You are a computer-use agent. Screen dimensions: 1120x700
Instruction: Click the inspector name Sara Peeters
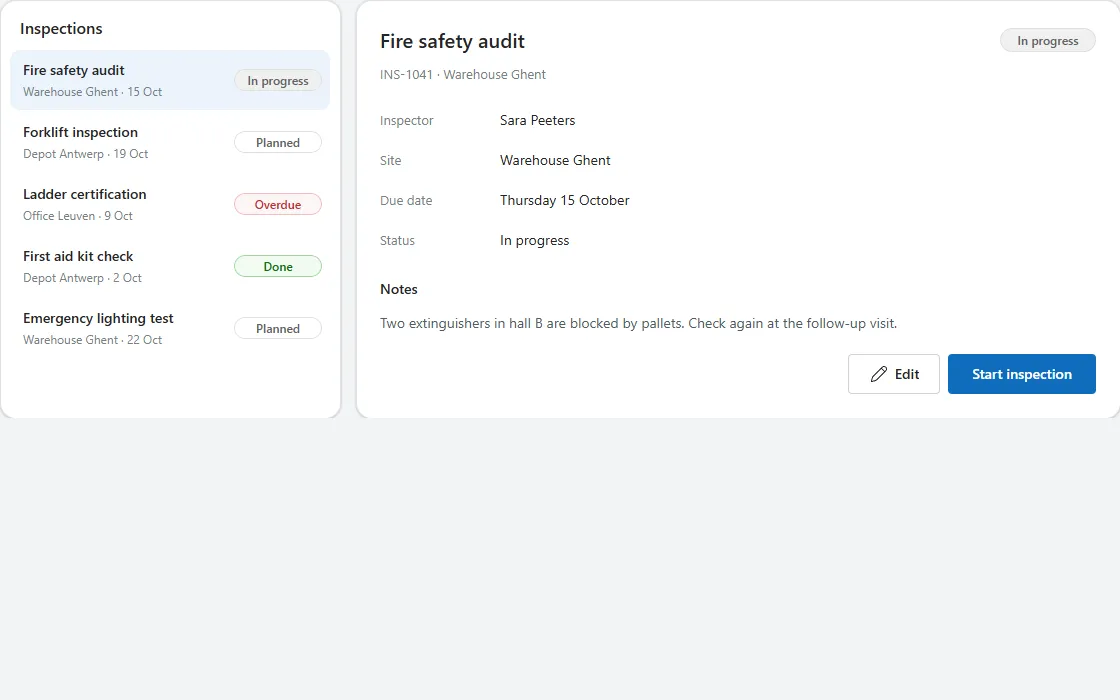[537, 120]
